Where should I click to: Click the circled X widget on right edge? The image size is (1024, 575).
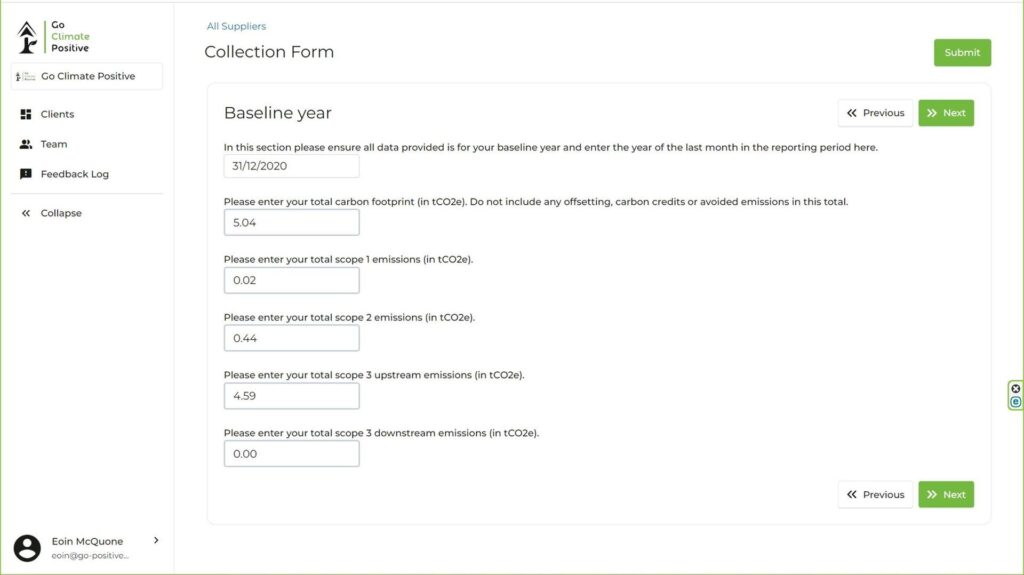tap(1016, 389)
